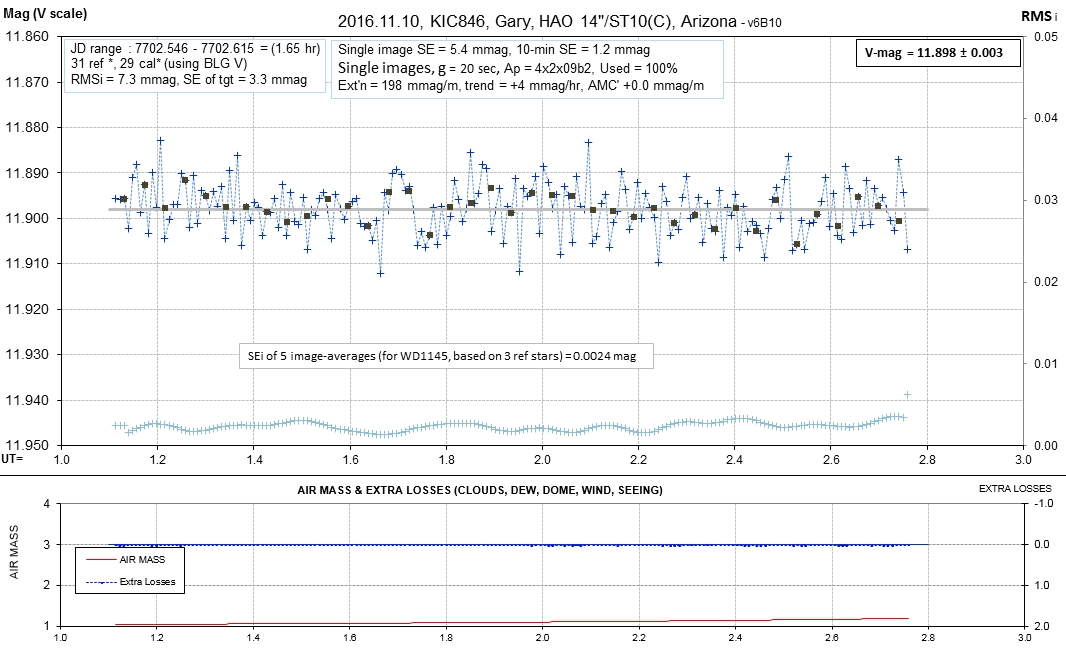Click the chart title starting with 2016.11.10, KIC846

(x=559, y=21)
